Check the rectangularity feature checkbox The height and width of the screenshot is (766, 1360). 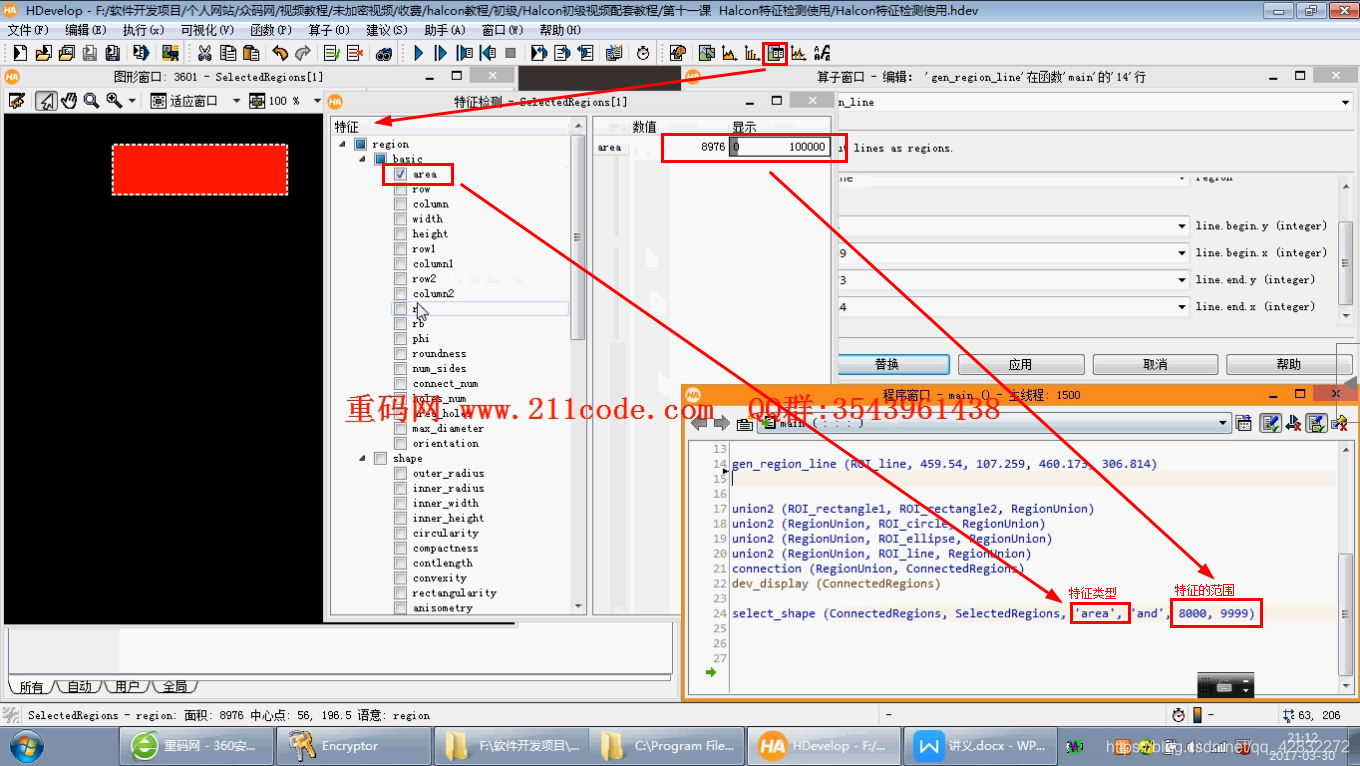tap(400, 594)
